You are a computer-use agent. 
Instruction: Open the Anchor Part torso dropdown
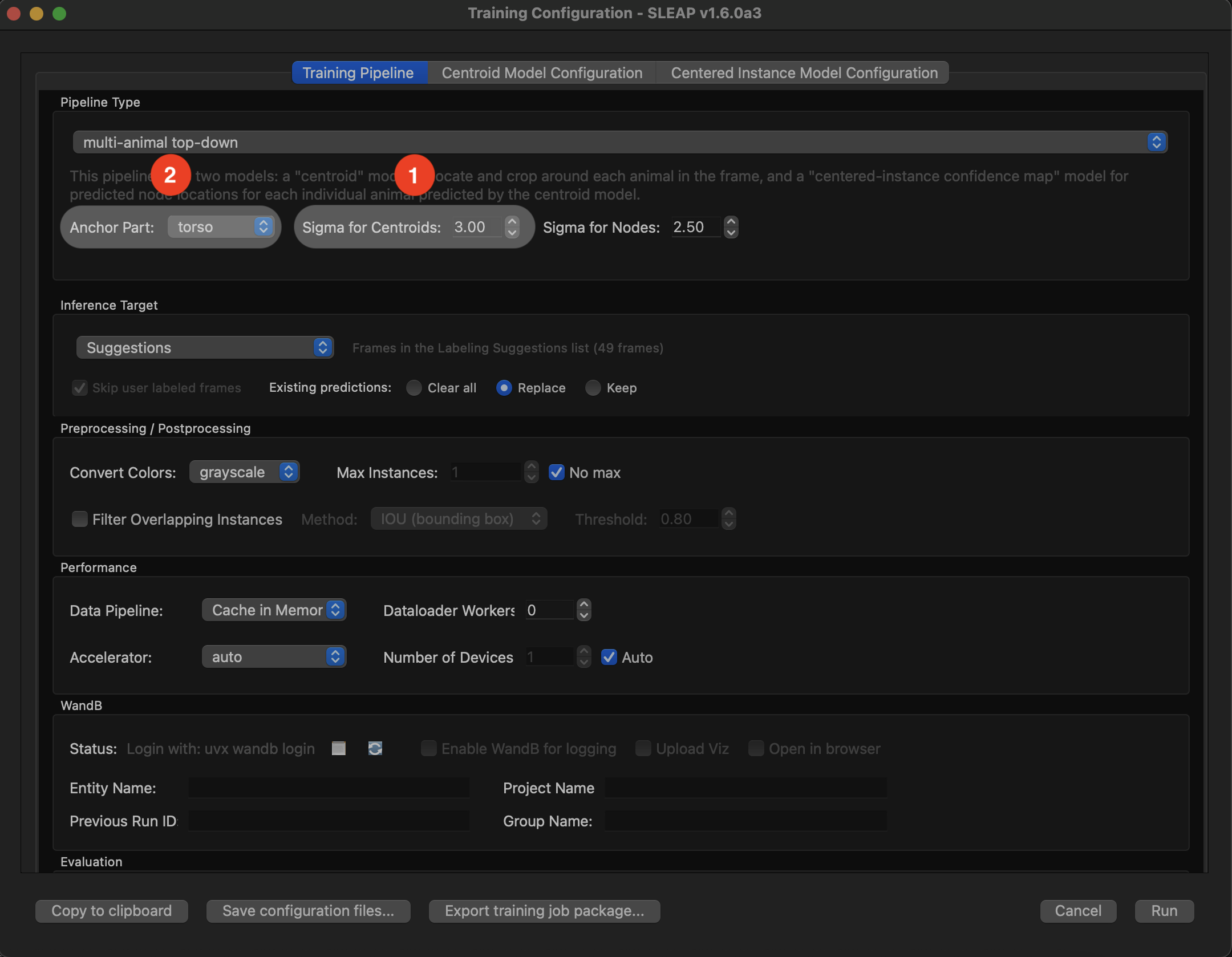(x=221, y=227)
